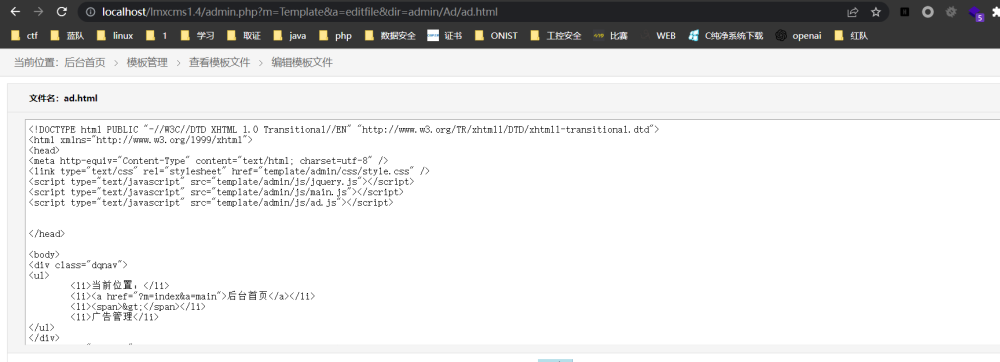Open the 数据安全 bookmarks folder
The height and width of the screenshot is (362, 1000).
pyautogui.click(x=390, y=36)
